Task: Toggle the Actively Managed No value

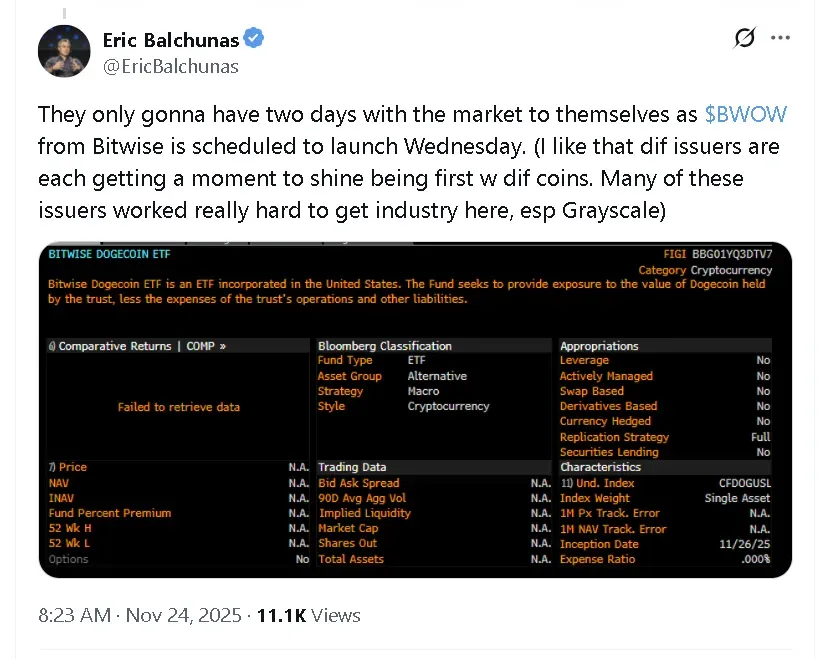Action: 763,375
